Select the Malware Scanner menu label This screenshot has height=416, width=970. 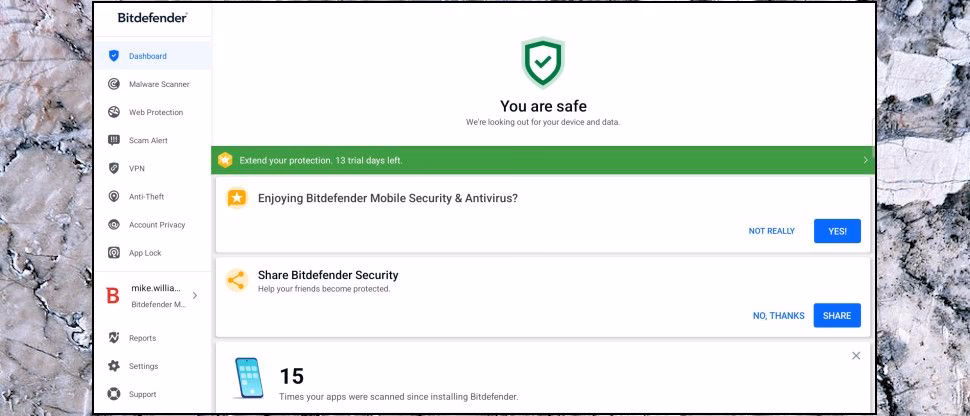[x=159, y=84]
